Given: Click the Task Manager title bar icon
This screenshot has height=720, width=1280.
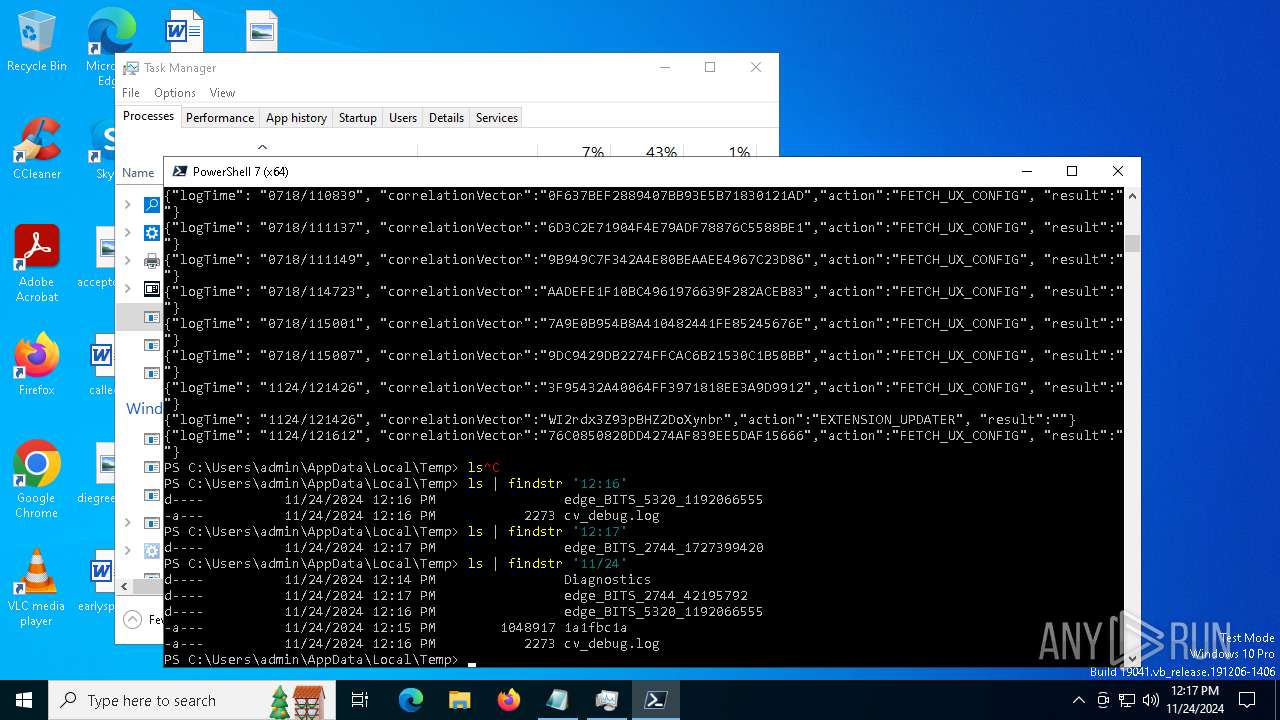Looking at the screenshot, I should (131, 68).
